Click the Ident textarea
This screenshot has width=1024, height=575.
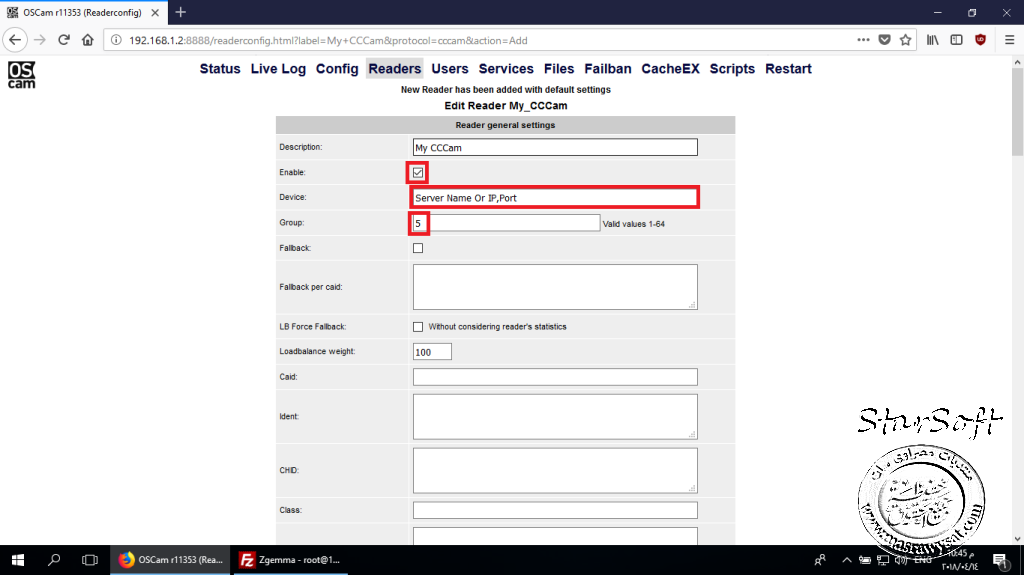555,417
